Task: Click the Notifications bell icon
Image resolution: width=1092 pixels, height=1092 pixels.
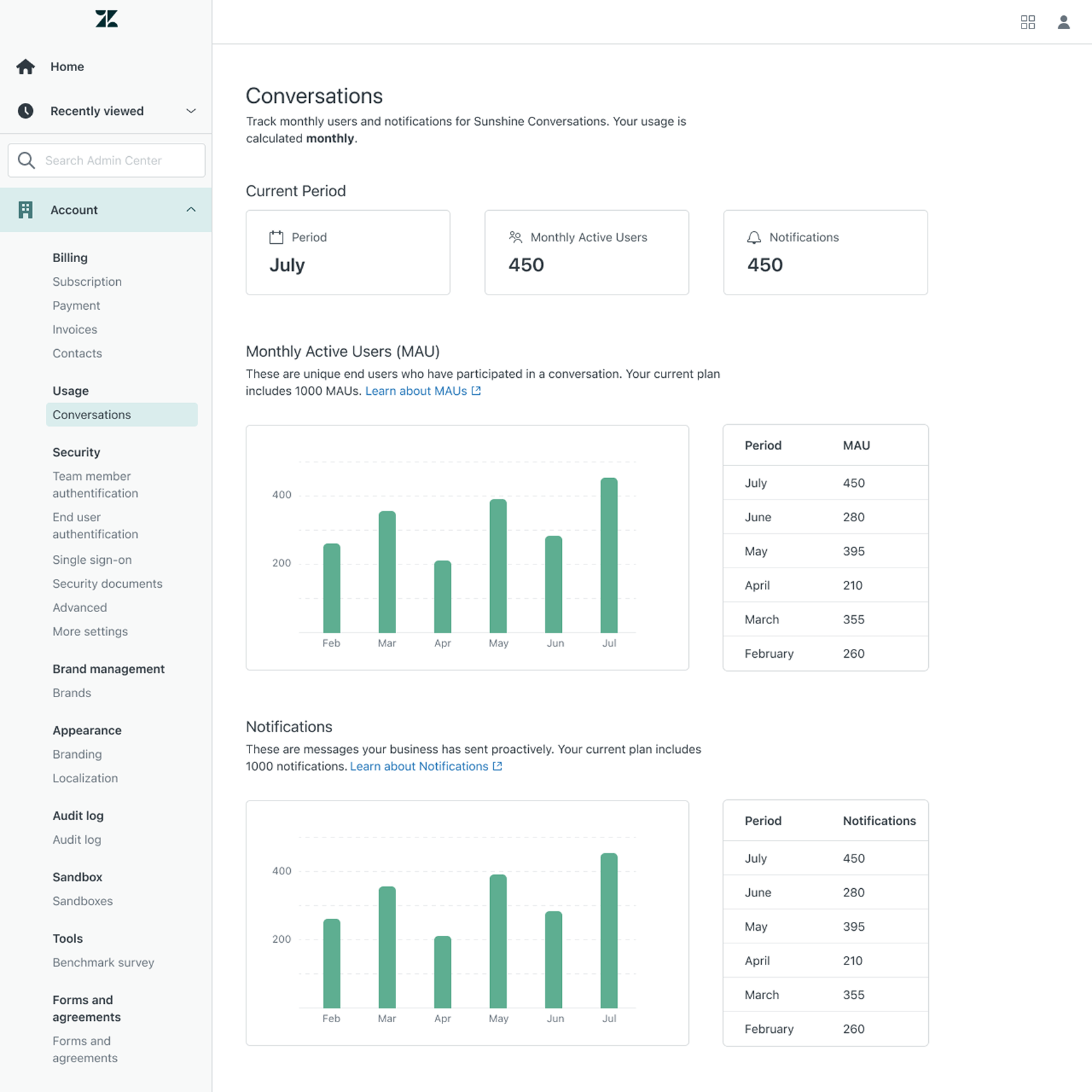Action: [754, 237]
